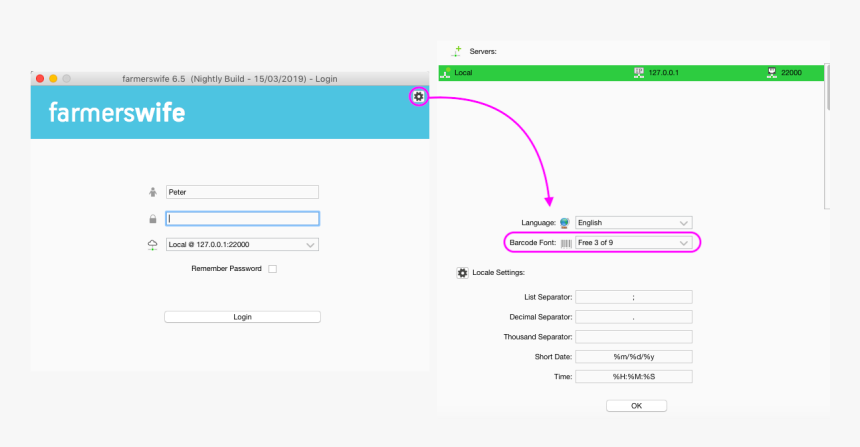Select the Local server name text

click(463, 72)
